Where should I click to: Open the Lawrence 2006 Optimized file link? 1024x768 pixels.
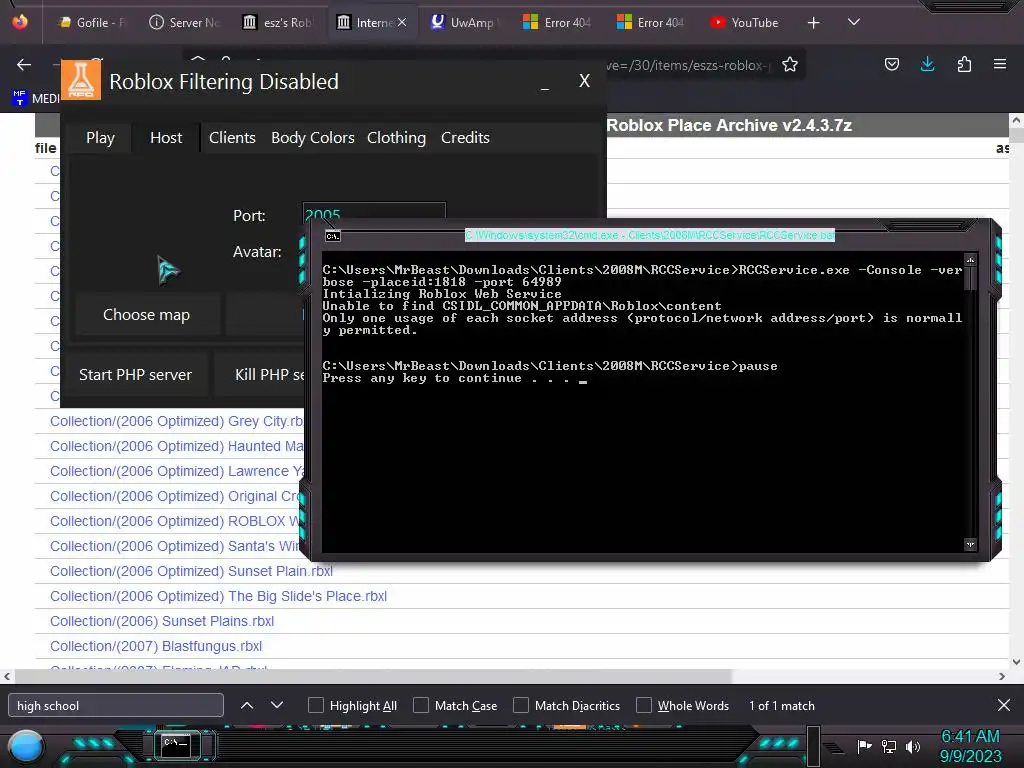tap(177, 471)
